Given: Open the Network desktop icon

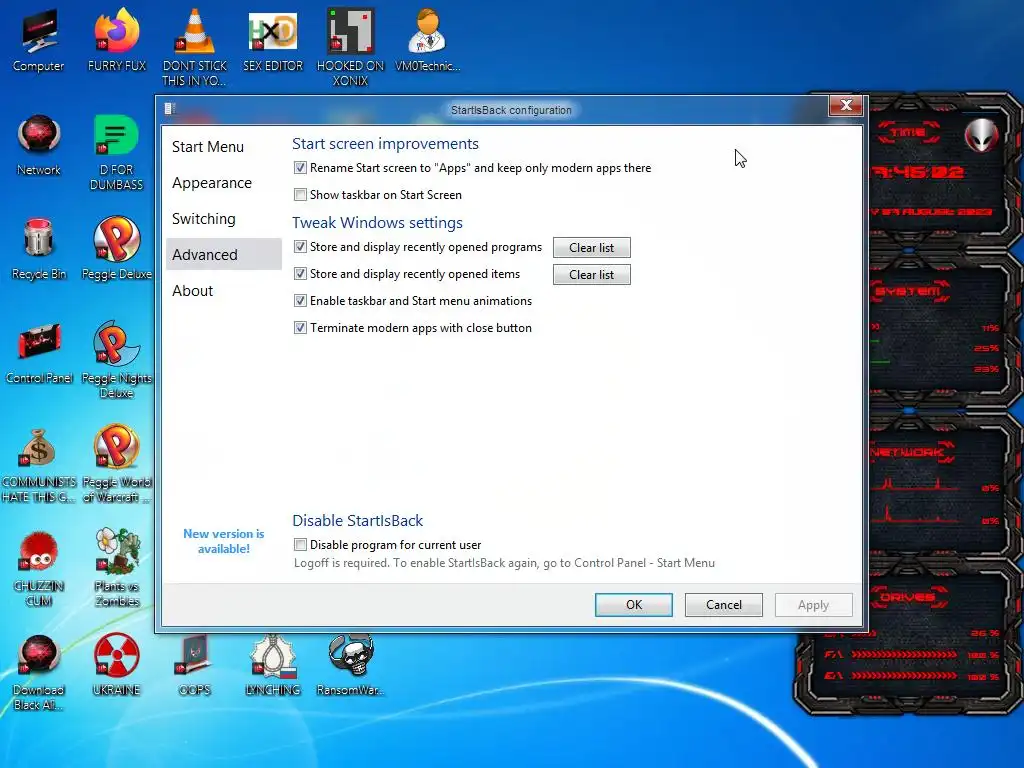Looking at the screenshot, I should coord(39,145).
